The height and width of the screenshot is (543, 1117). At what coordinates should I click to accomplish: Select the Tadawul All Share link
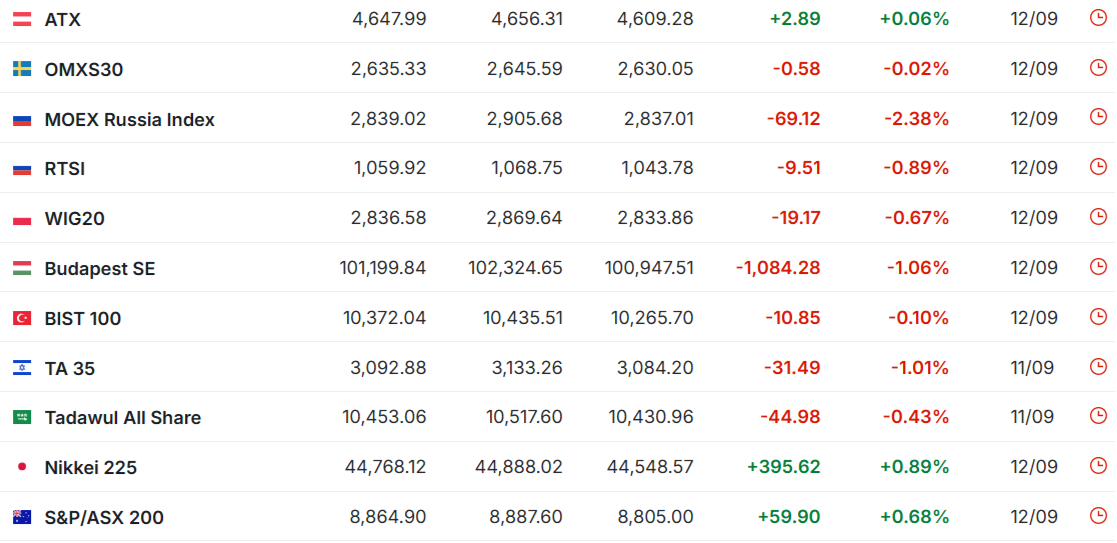coord(123,418)
